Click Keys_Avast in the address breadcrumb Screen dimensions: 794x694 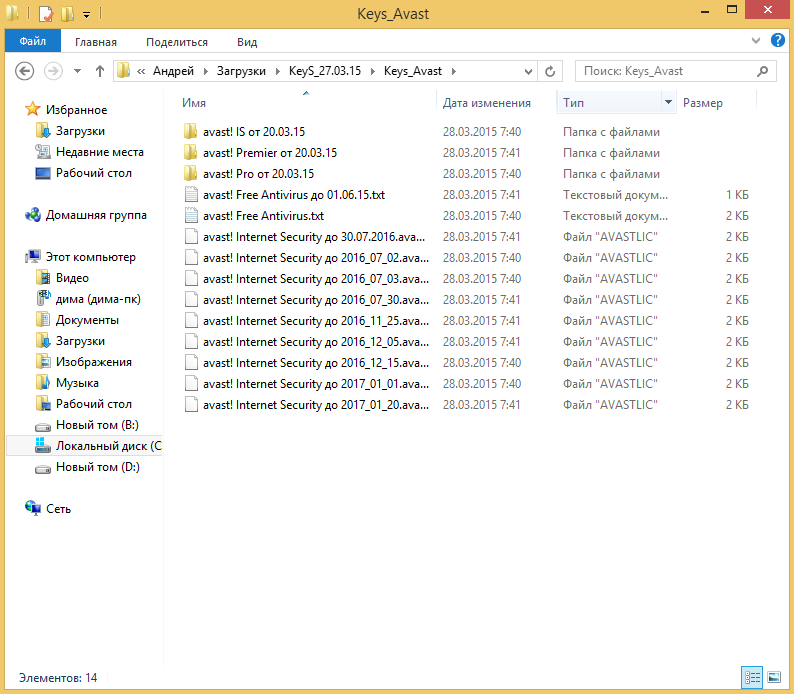(413, 71)
